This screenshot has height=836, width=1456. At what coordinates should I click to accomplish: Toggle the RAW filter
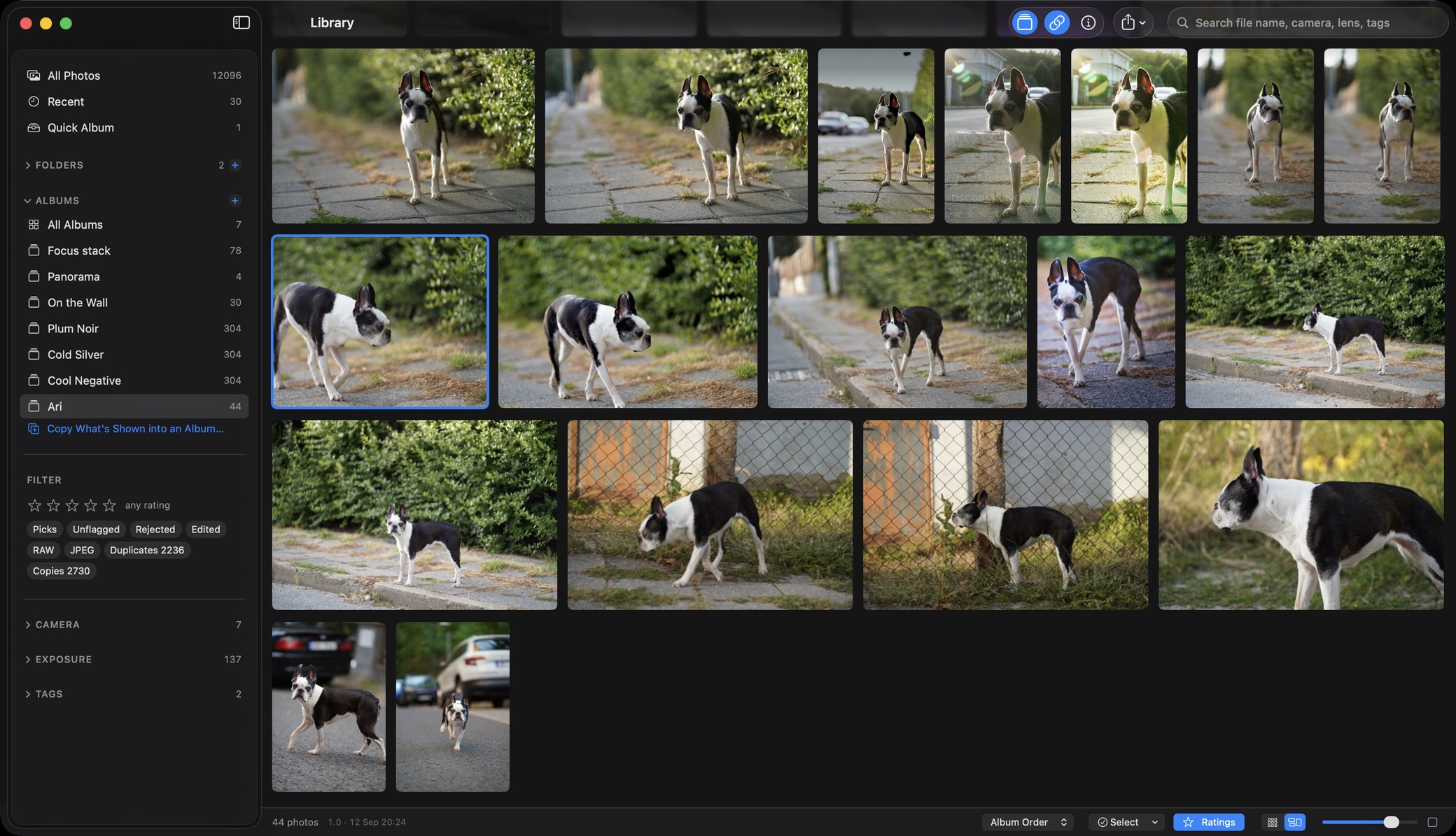point(43,551)
